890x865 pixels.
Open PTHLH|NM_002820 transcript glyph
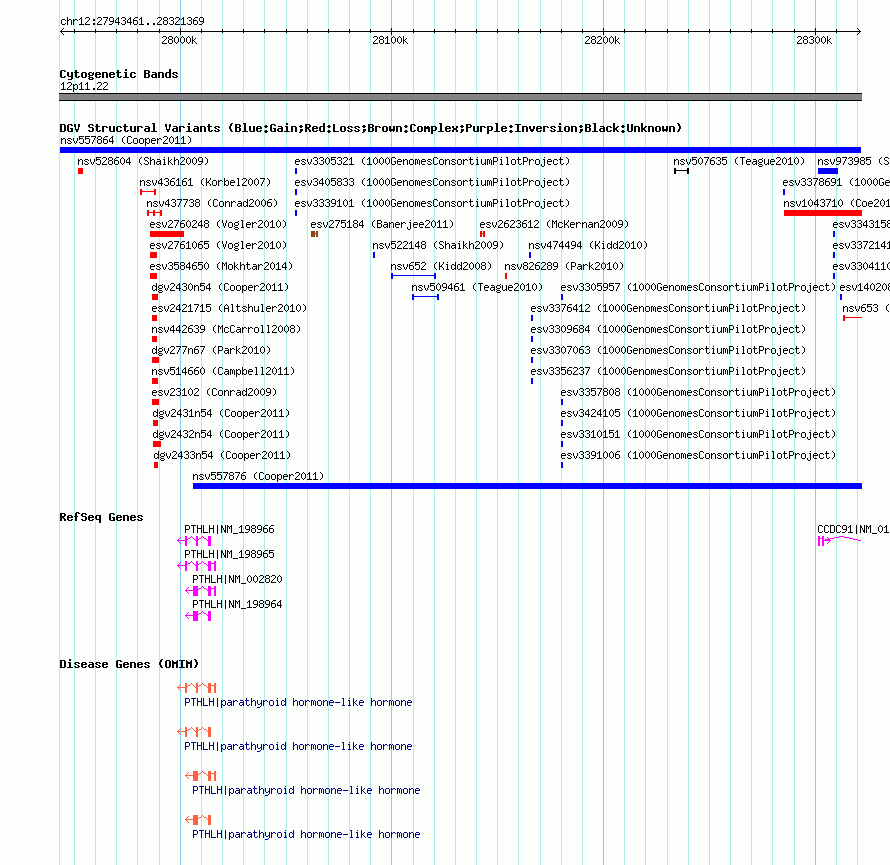[x=200, y=591]
